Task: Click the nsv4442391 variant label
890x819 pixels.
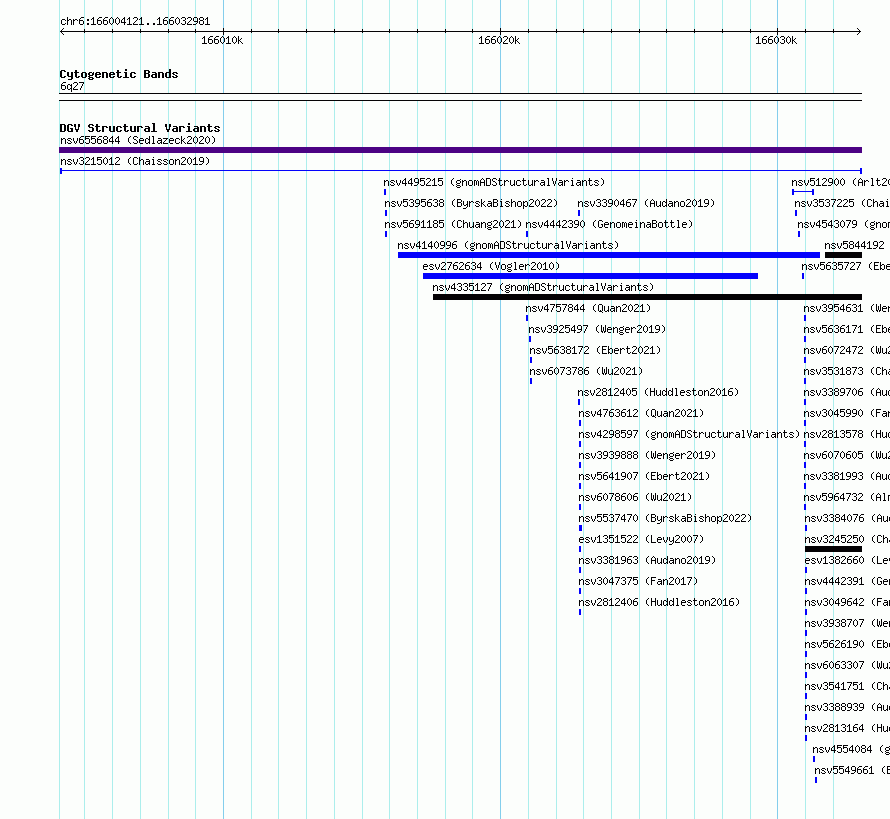Action: tap(847, 581)
